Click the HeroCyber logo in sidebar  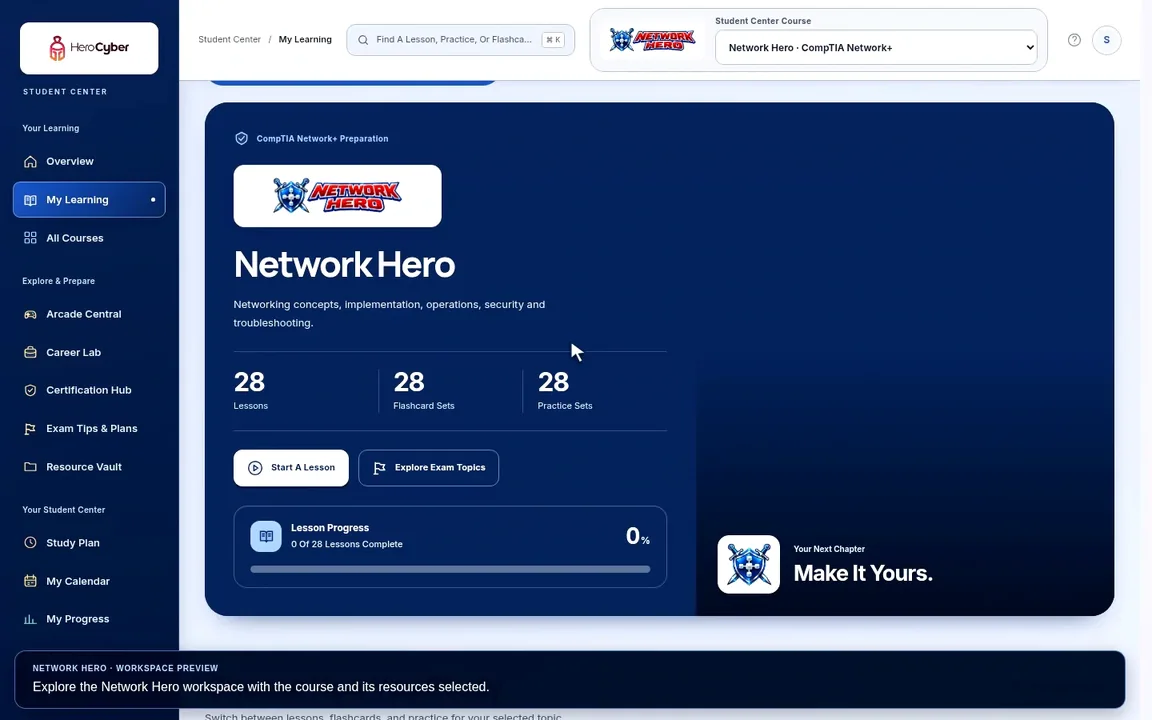click(x=89, y=48)
